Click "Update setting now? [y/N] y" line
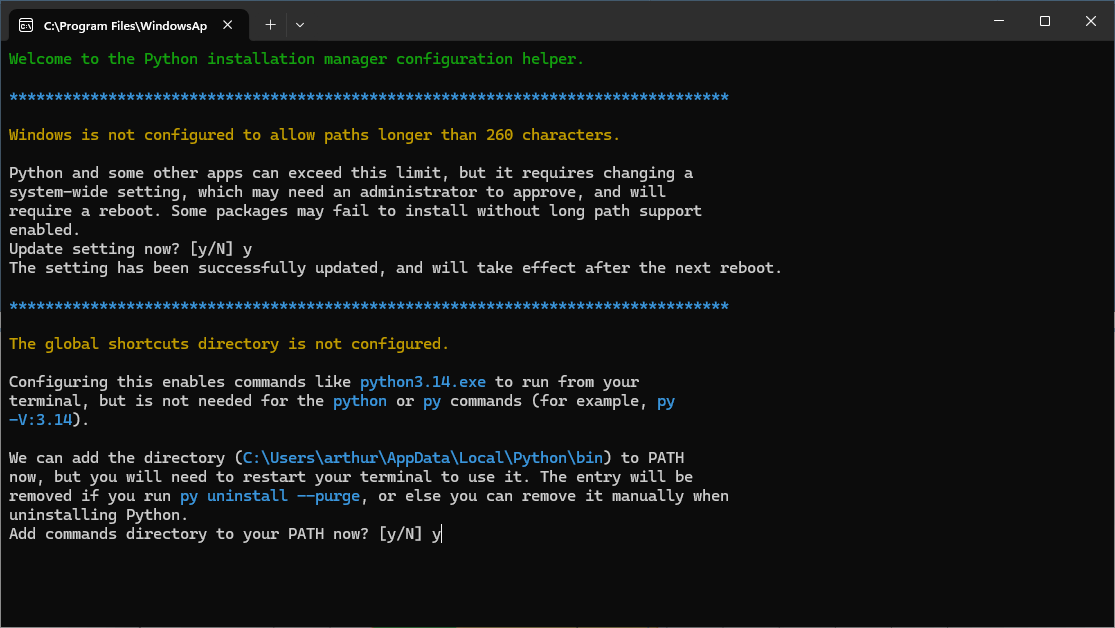Image resolution: width=1115 pixels, height=628 pixels. (x=130, y=249)
